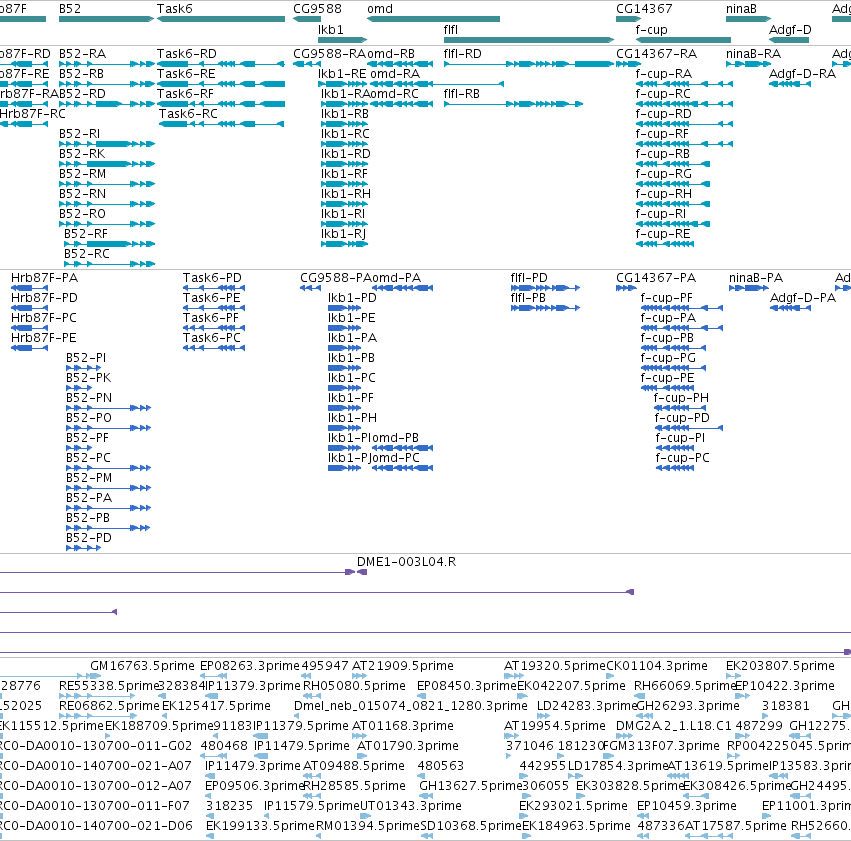The width and height of the screenshot is (851, 841).
Task: Click the Adgf-D gene label
Action: point(790,29)
